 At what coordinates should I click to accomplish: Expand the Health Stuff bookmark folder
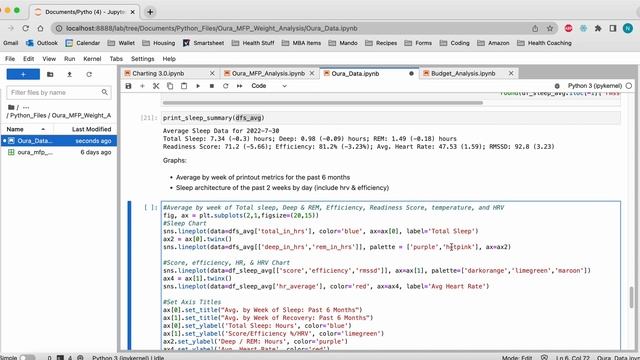253,43
